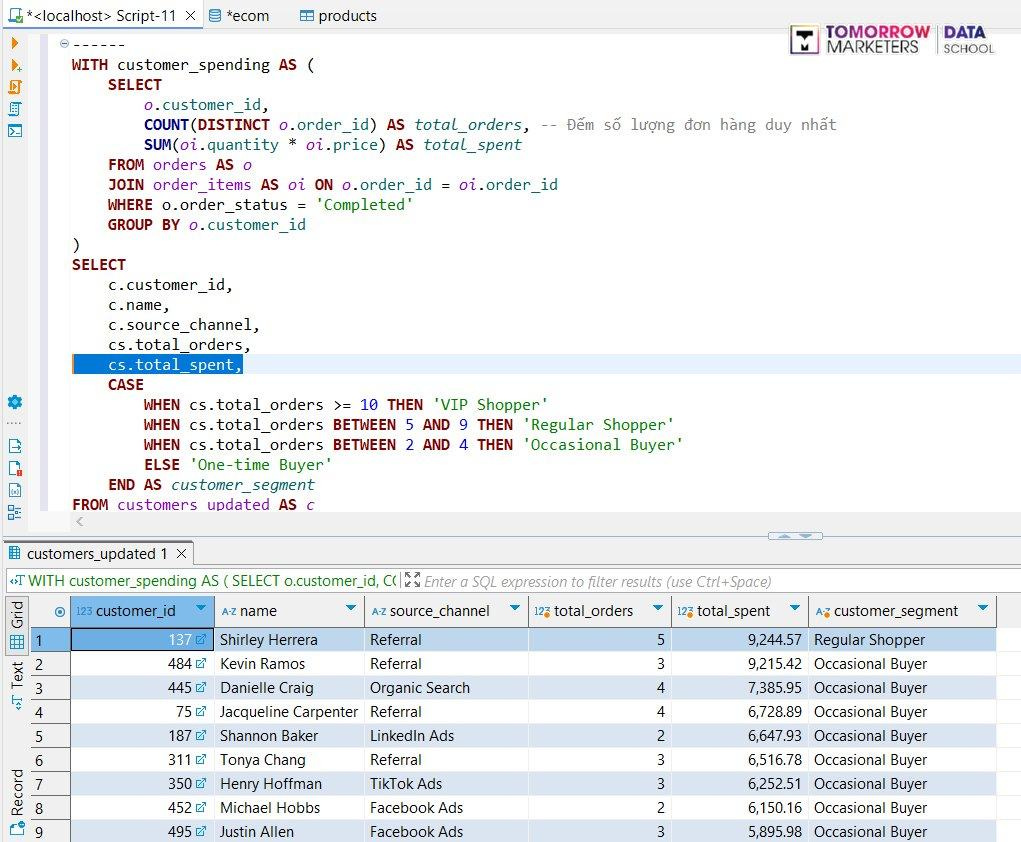Switch results to Grid view
This screenshot has height=842, width=1021.
pyautogui.click(x=17, y=624)
